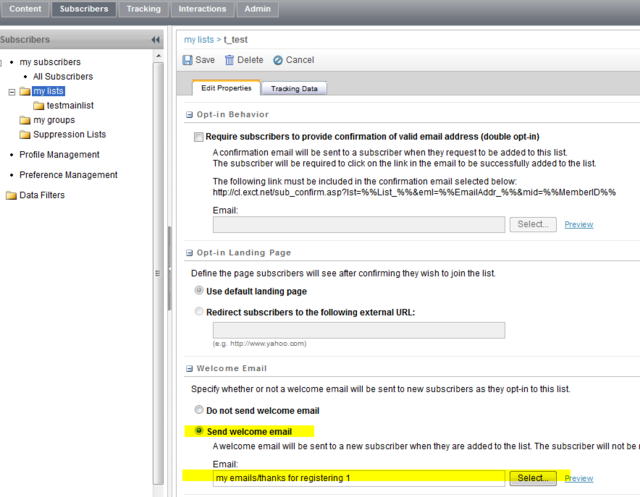The height and width of the screenshot is (497, 640).
Task: Go to my lists breadcrumb link
Action: coord(199,40)
